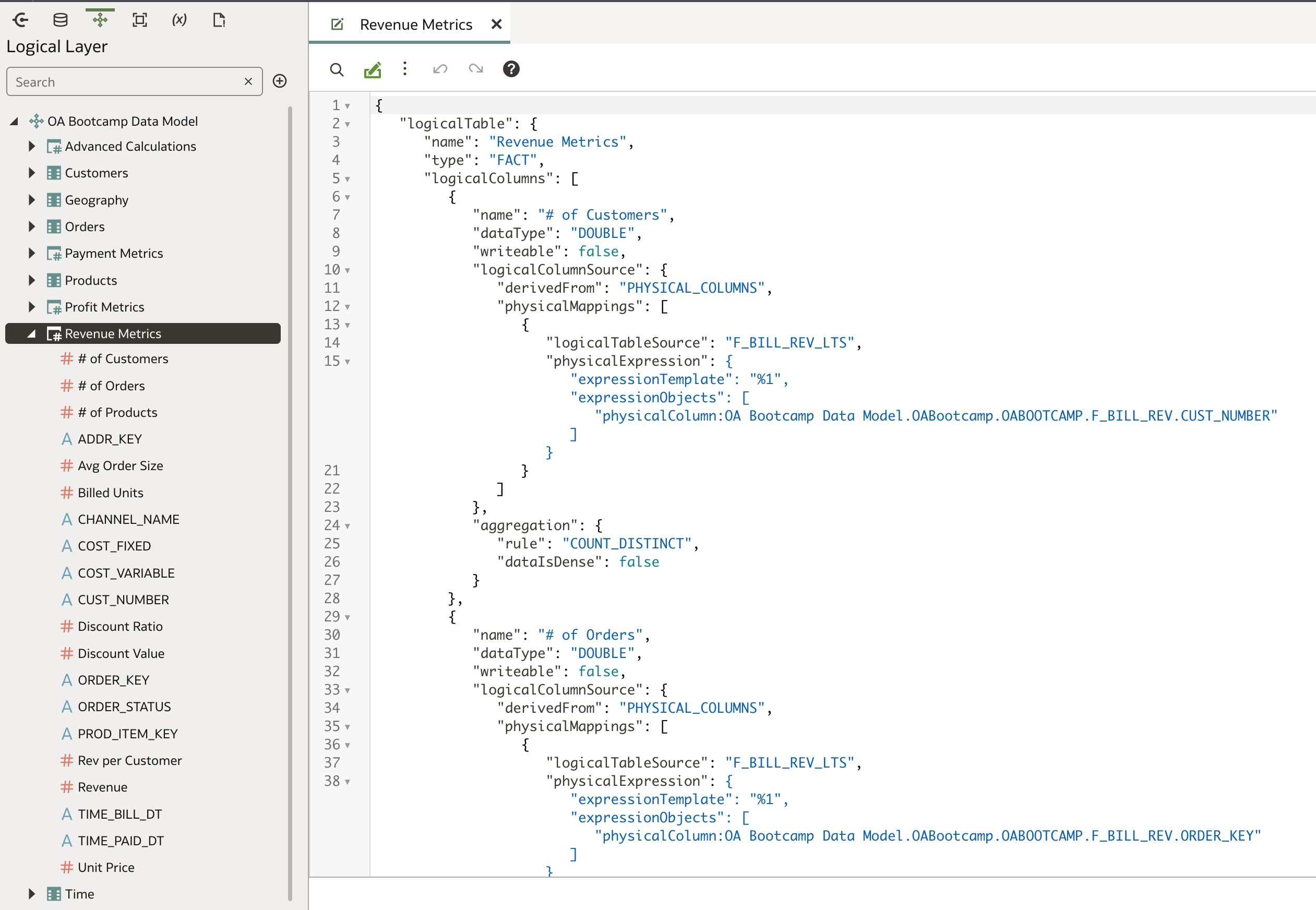Click the "F_BILL_REV_LTS" value on line 14
1316x910 pixels.
[x=789, y=343]
